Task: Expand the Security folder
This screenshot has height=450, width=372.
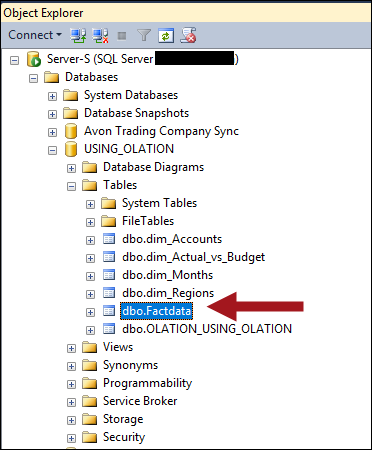Action: pyautogui.click(x=71, y=438)
